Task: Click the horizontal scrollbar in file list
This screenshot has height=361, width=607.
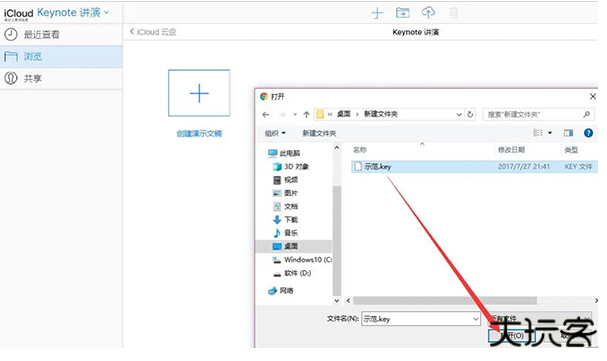Action: pos(445,301)
